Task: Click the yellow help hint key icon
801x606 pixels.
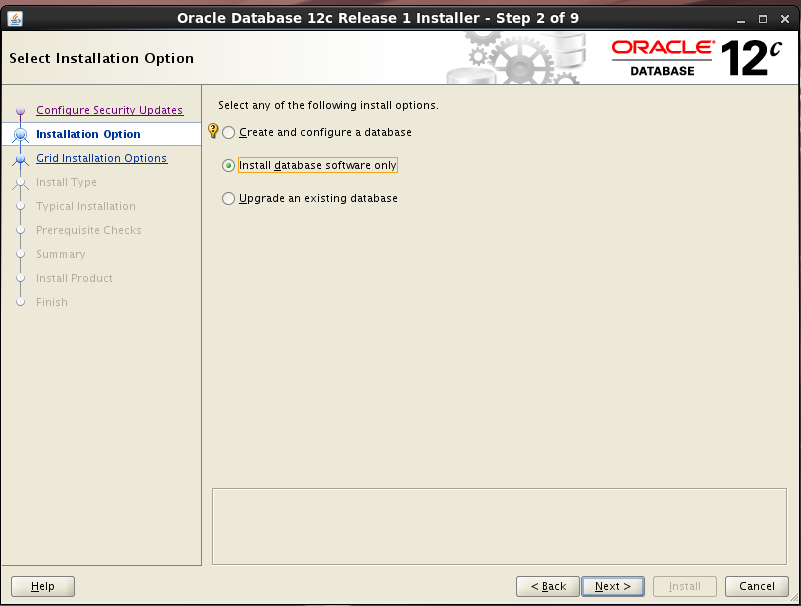Action: 214,131
